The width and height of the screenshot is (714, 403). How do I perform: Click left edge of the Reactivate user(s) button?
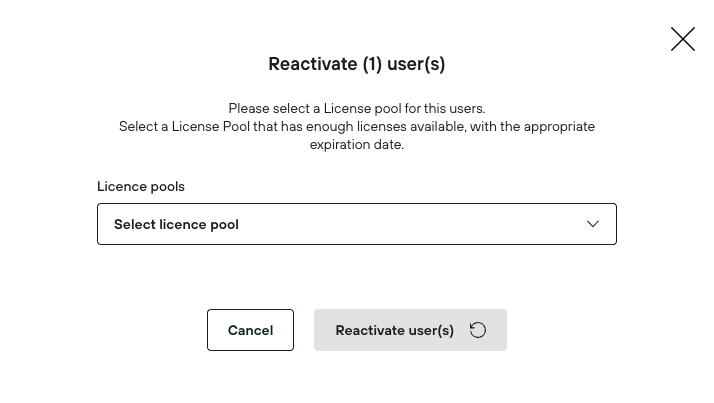click(322, 330)
